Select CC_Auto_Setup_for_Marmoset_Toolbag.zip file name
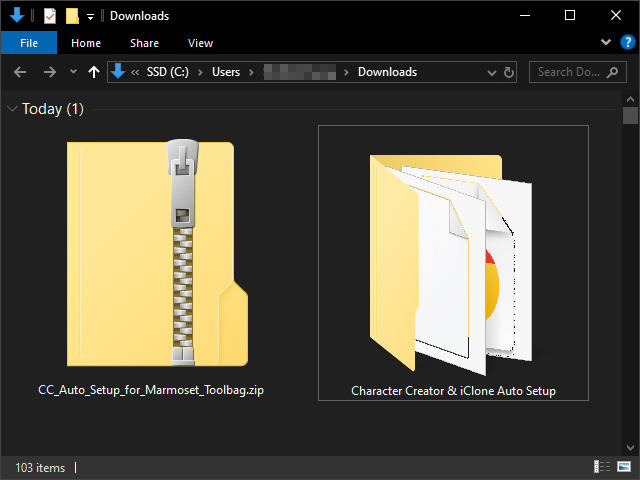Screen dimensions: 640x480 [151, 390]
